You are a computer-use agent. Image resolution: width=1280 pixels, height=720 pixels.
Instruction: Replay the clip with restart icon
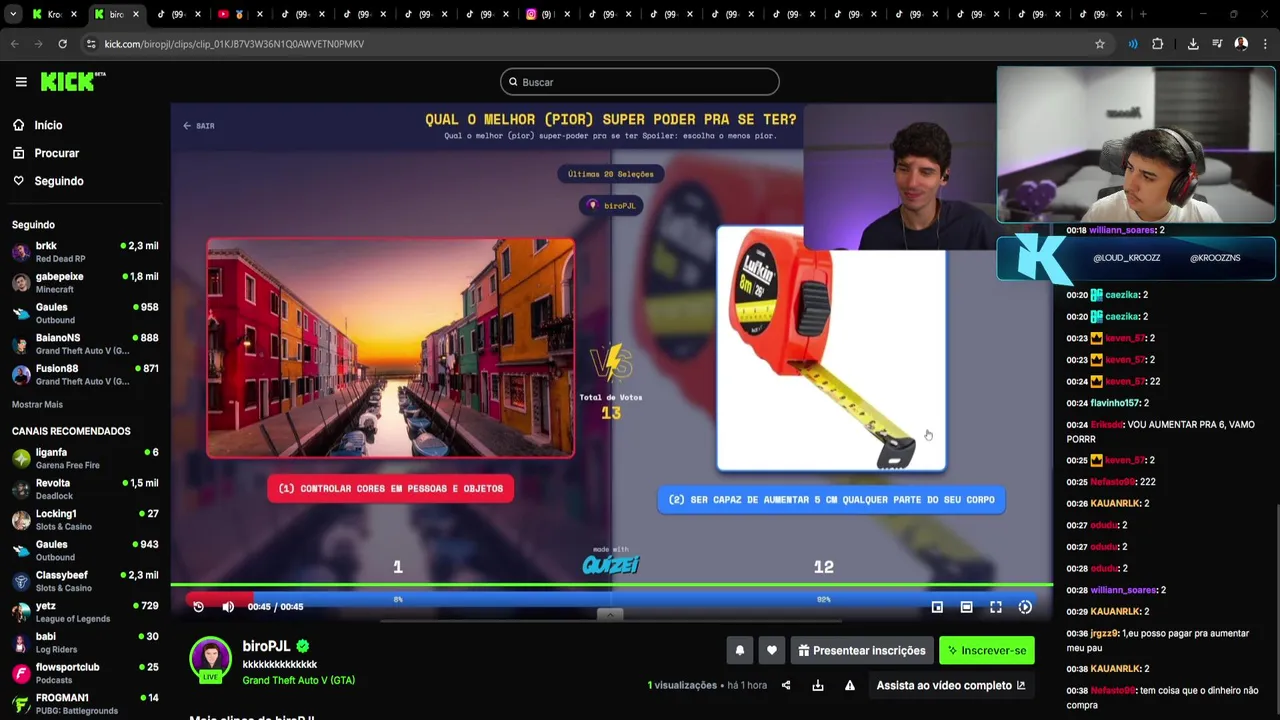[198, 607]
